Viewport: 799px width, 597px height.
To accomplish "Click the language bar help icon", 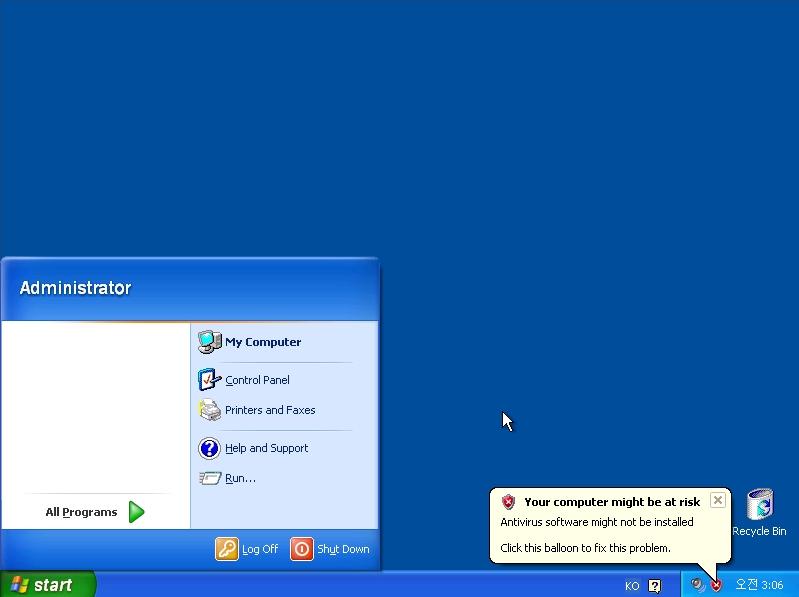I will coord(655,586).
